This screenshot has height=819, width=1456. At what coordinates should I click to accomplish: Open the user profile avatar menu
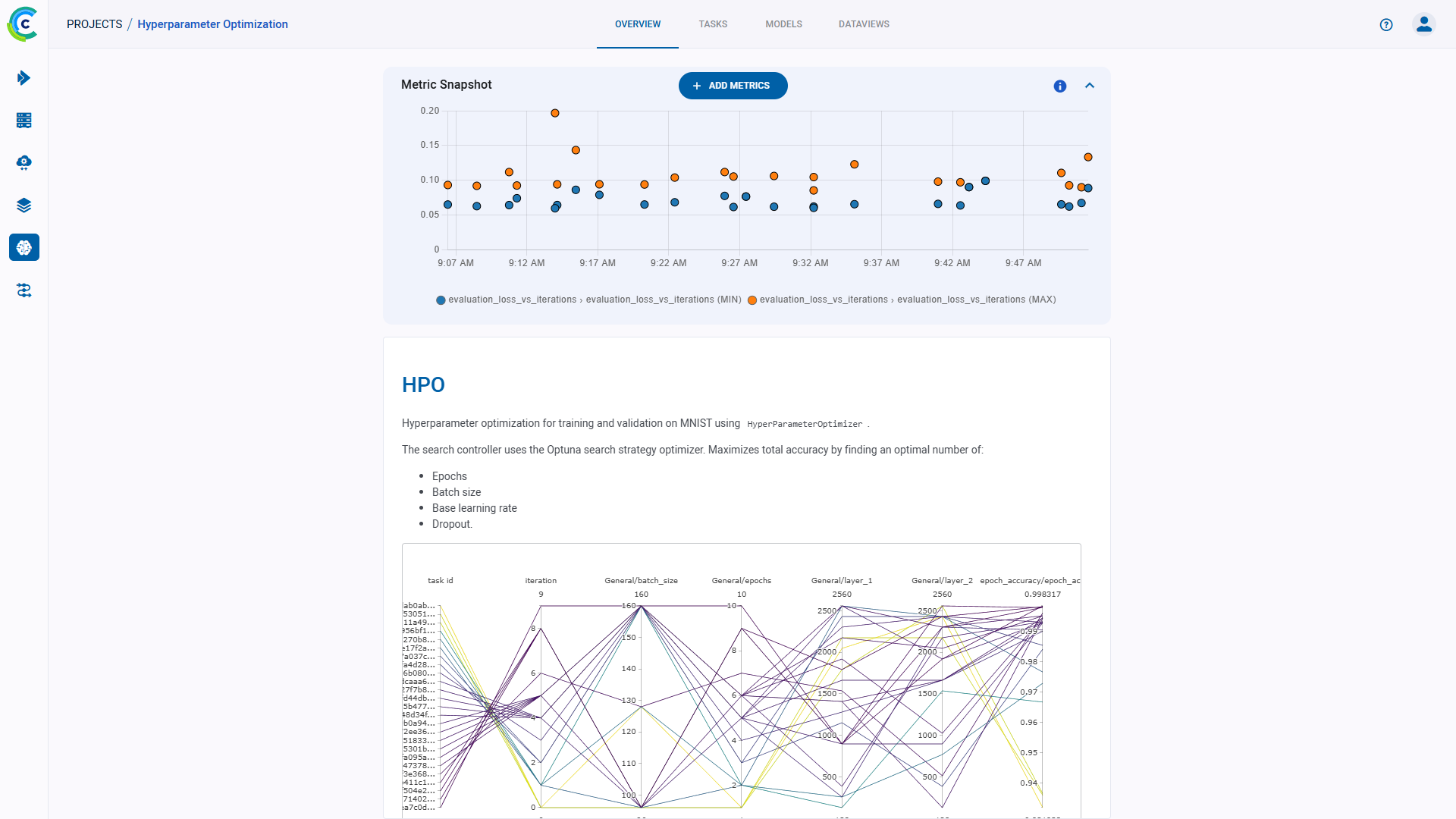coord(1424,24)
